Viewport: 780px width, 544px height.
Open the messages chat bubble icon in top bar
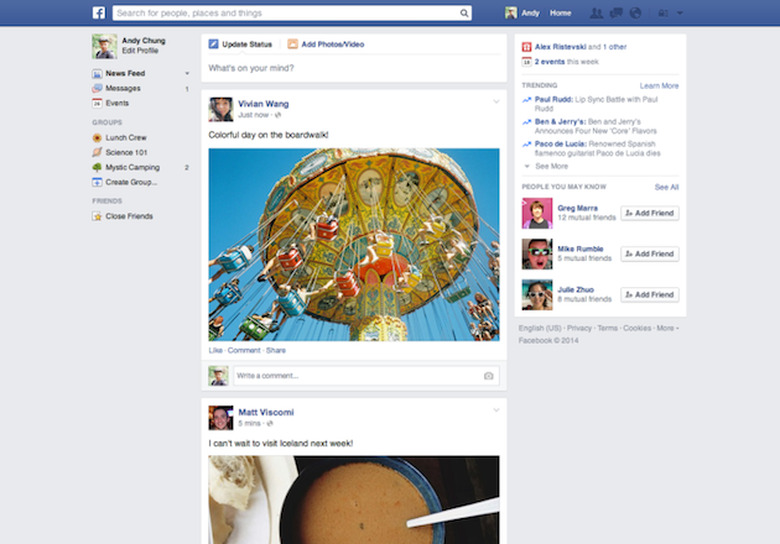pyautogui.click(x=616, y=13)
